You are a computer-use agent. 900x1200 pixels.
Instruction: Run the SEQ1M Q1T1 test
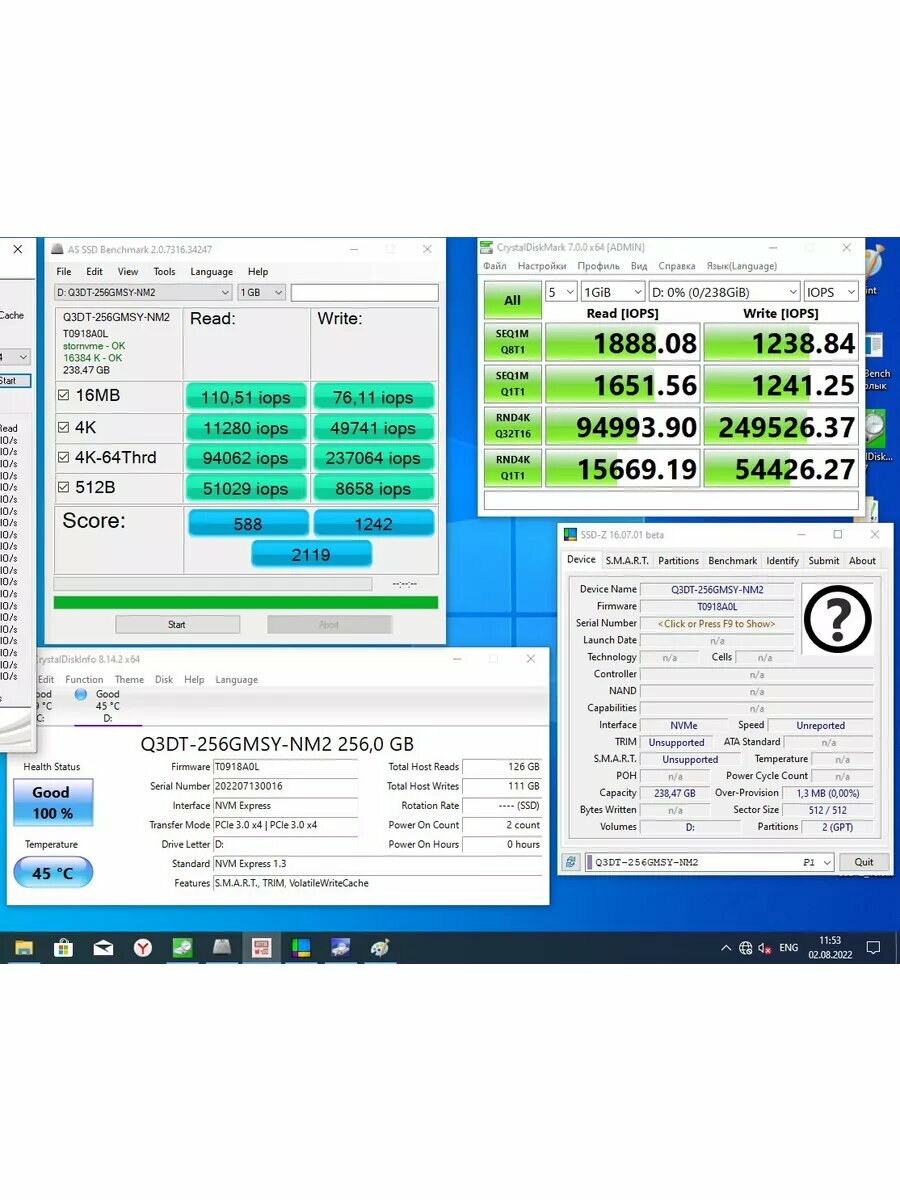click(x=512, y=384)
